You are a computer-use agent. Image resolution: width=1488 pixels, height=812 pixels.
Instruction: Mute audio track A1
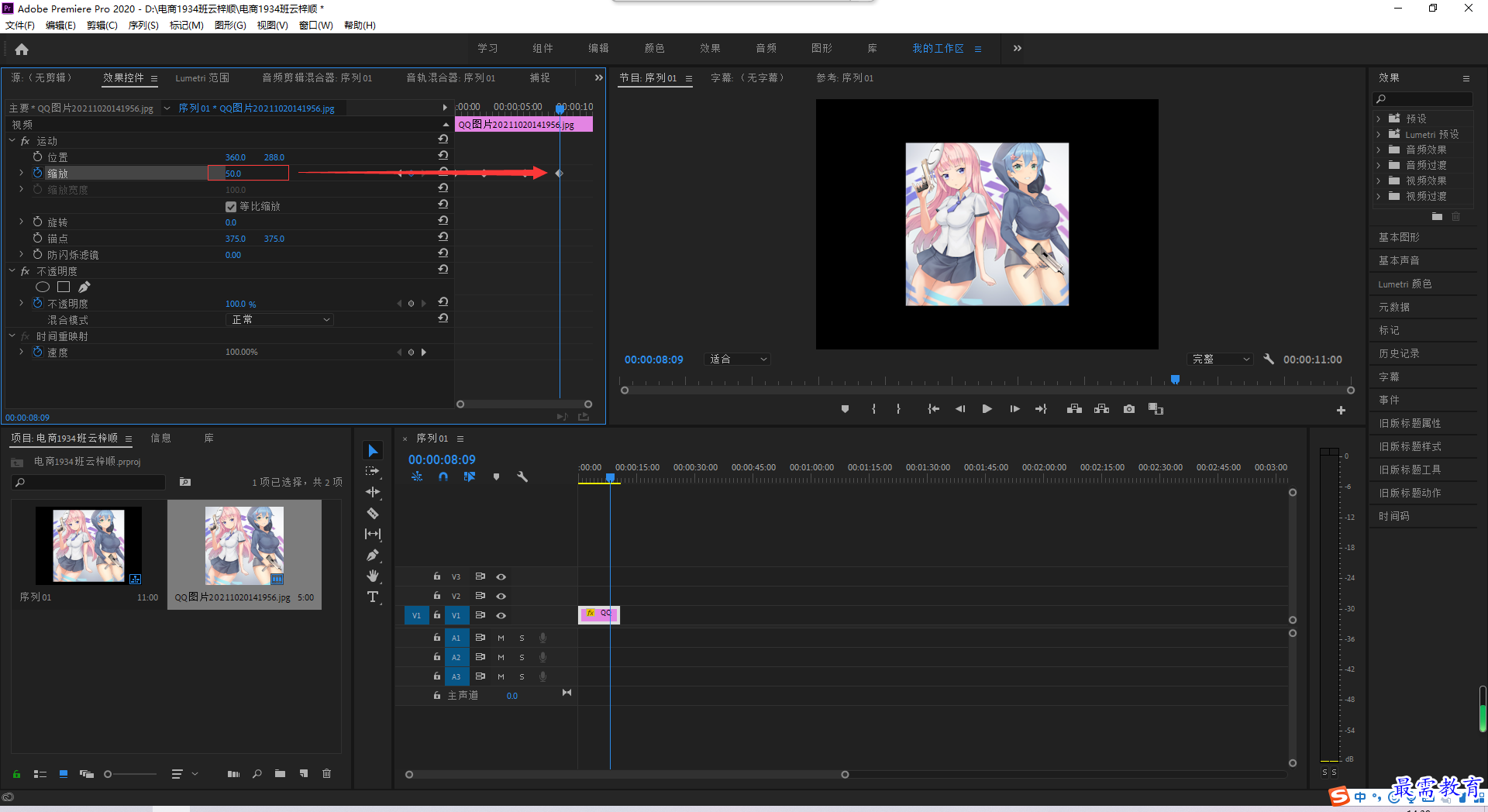[x=501, y=638]
